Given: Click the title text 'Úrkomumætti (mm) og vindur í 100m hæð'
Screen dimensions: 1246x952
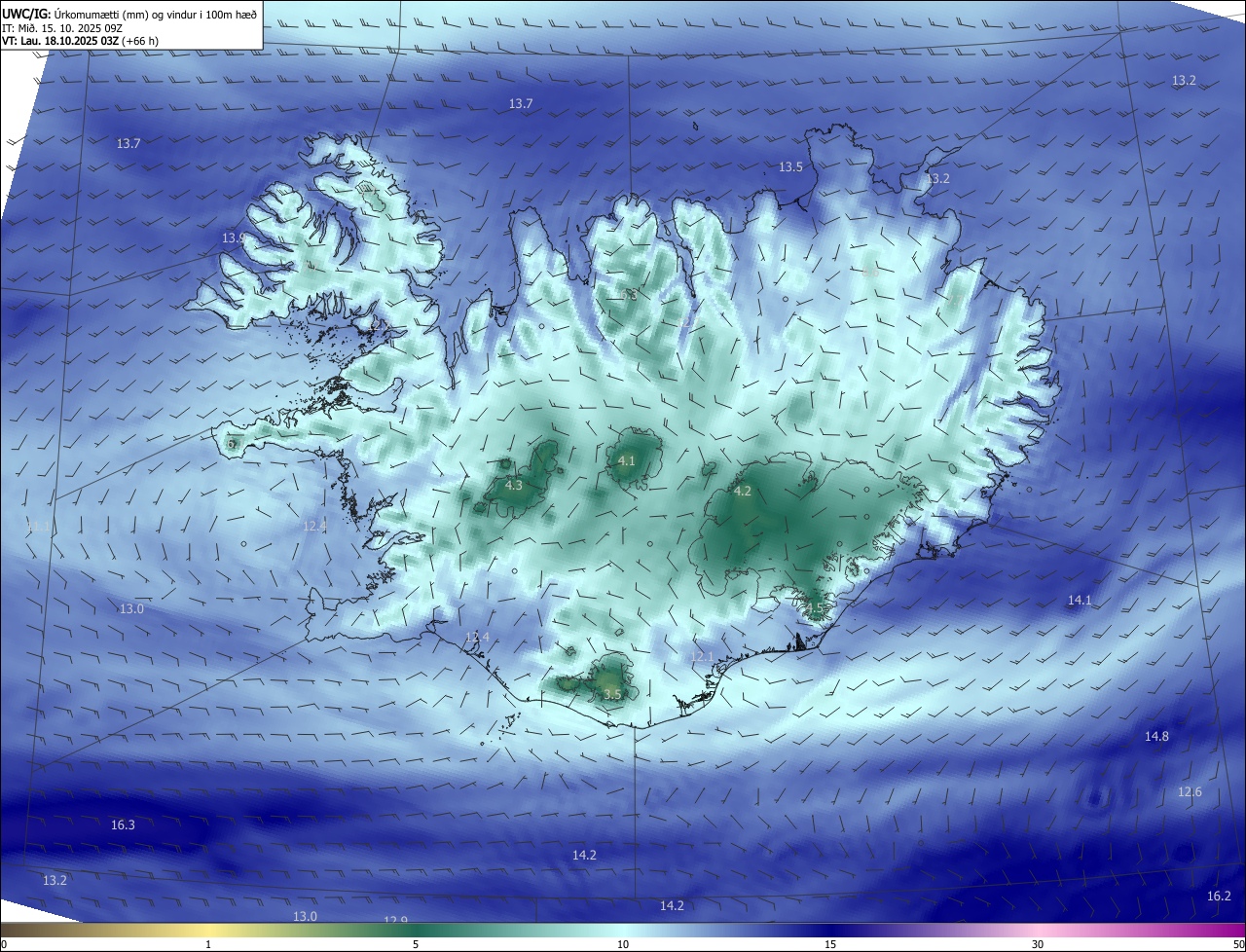Looking at the screenshot, I should 156,14.
